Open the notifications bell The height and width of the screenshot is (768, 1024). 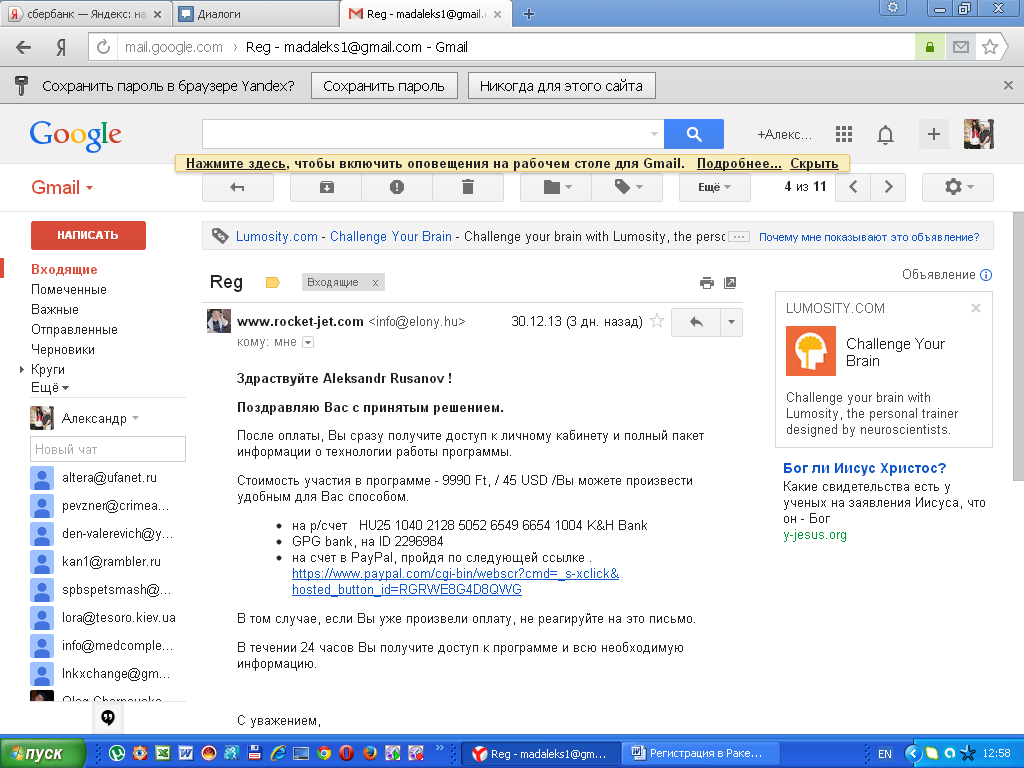(885, 135)
